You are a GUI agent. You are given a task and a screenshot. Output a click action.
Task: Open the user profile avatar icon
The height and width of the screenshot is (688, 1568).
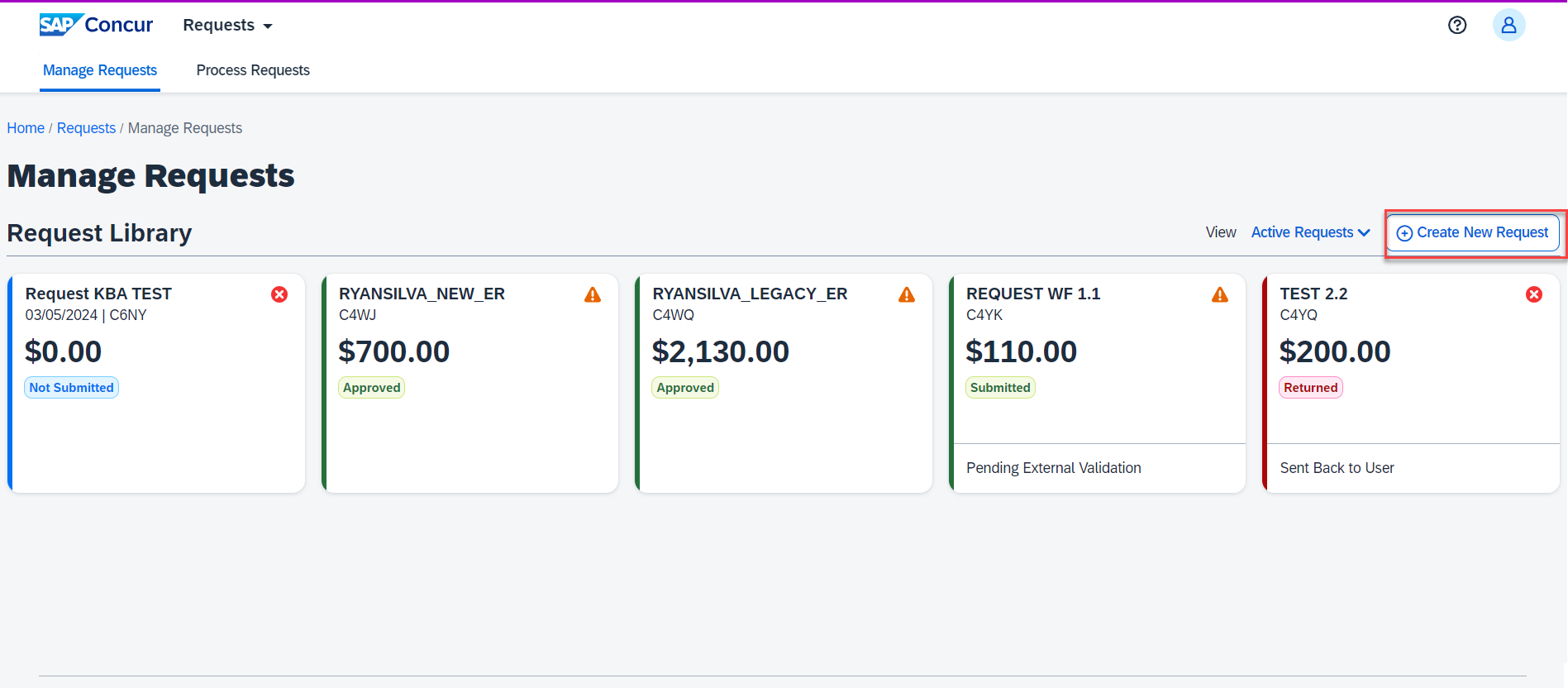coord(1508,26)
